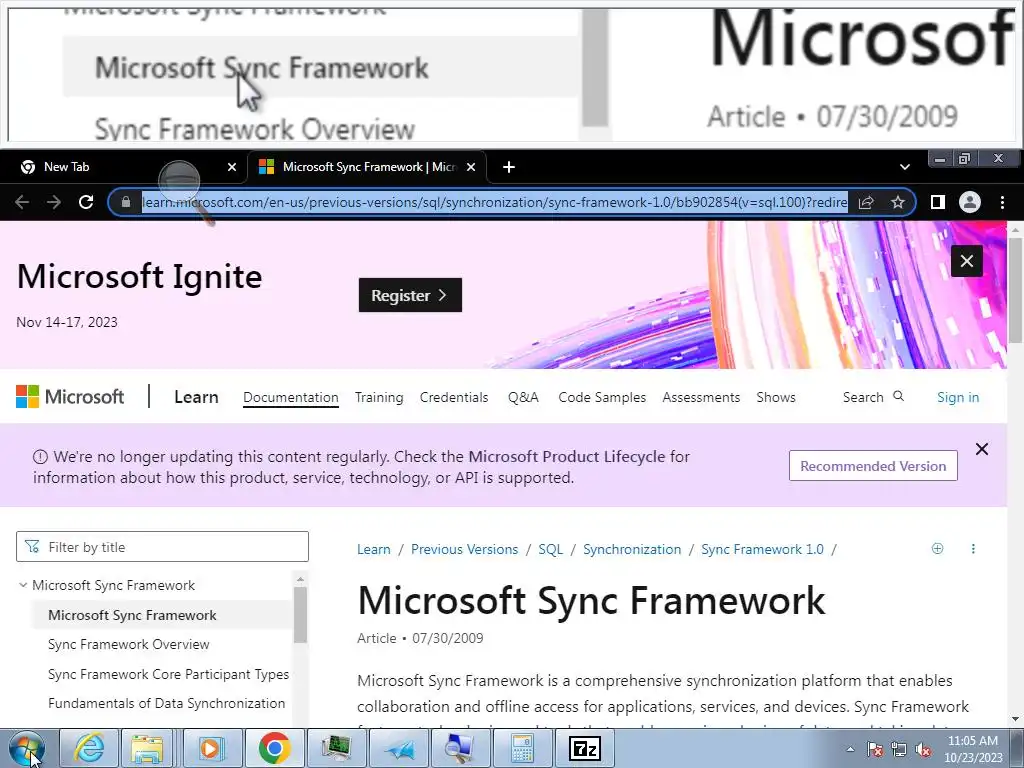Open the Learn home link
This screenshot has width=1024, height=768.
point(196,397)
